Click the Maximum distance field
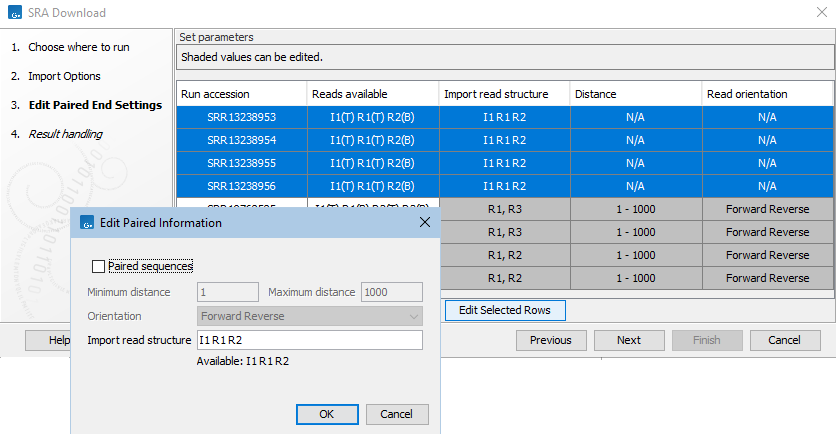Viewport: 836px width, 434px height. point(390,292)
